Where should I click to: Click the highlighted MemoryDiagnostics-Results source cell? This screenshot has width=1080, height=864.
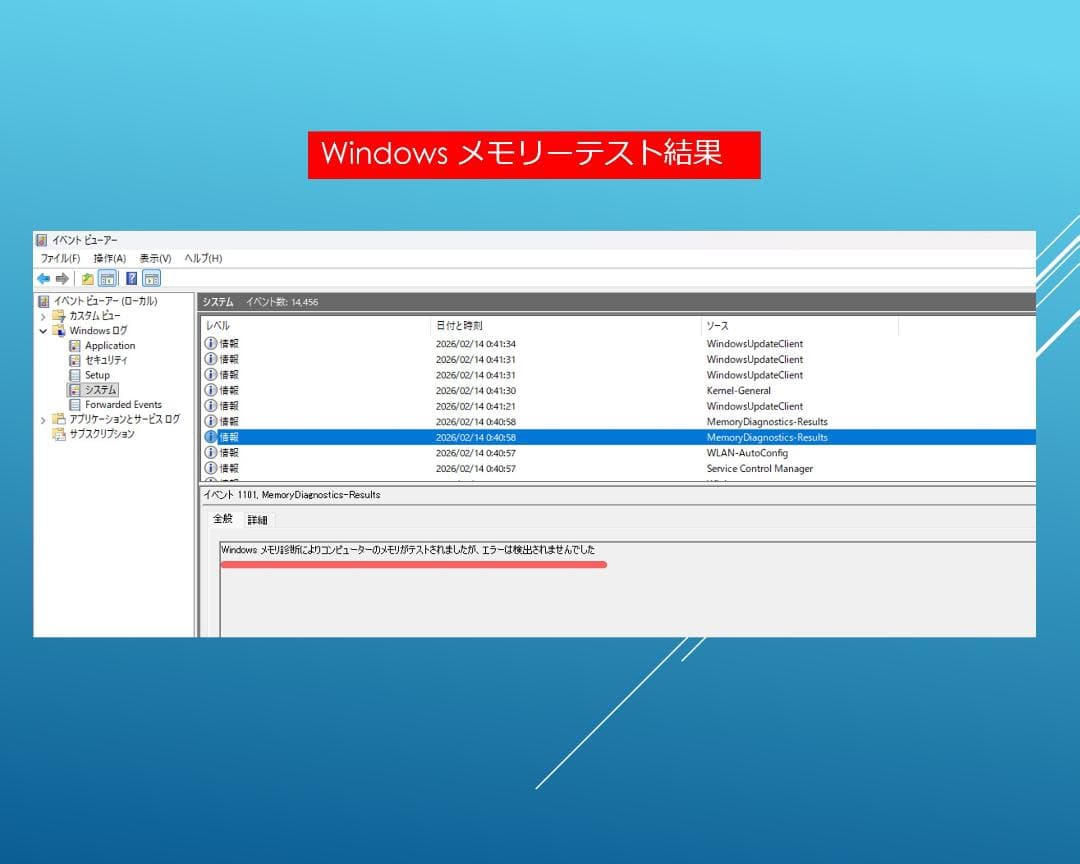[767, 438]
